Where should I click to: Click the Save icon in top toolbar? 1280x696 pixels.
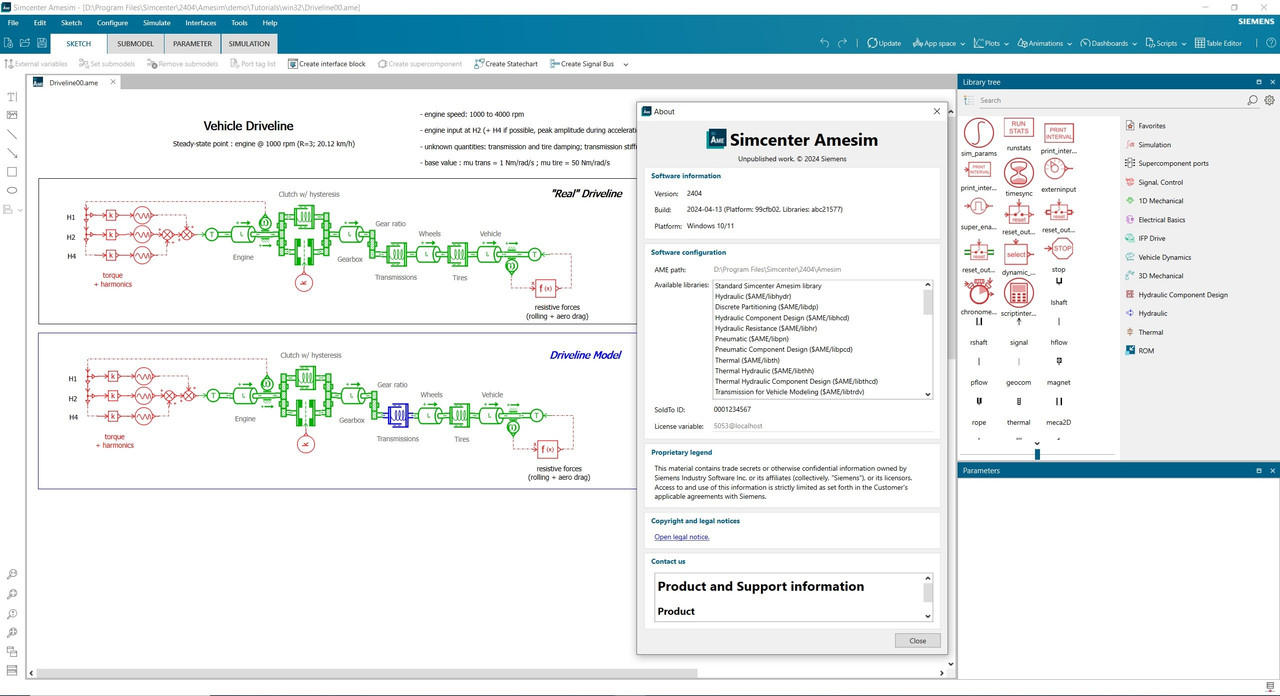40,43
